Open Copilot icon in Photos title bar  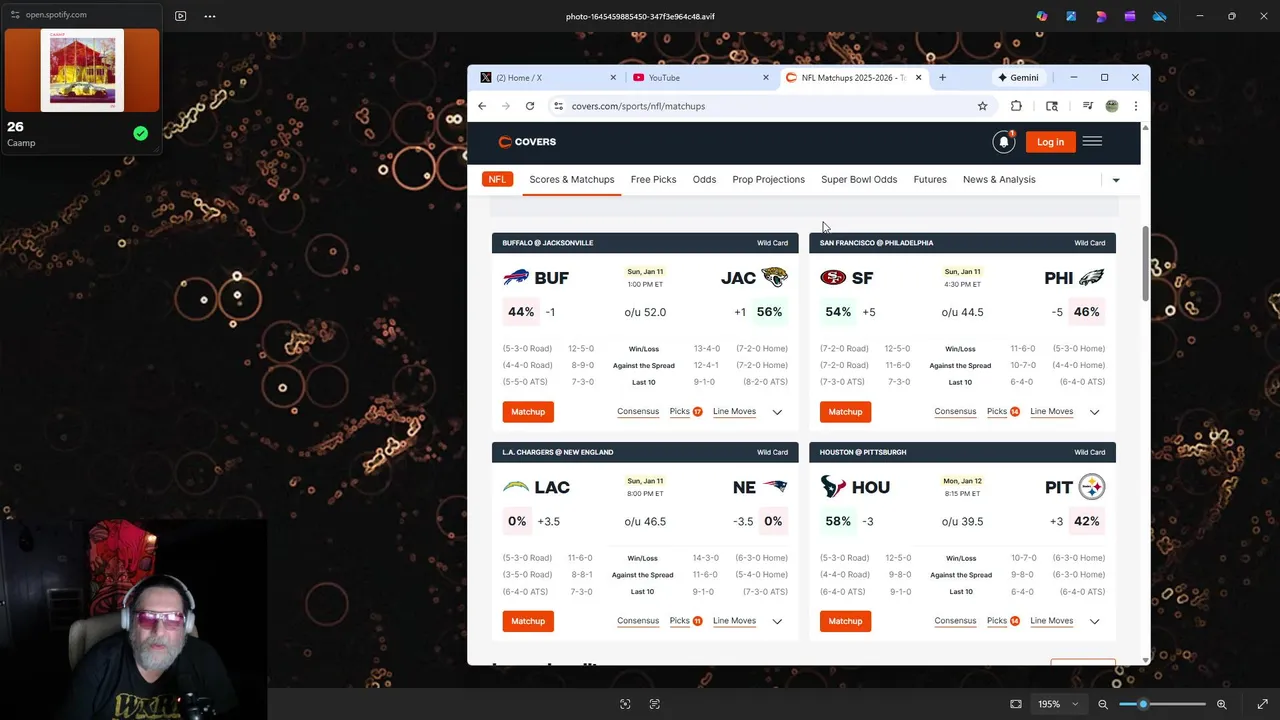tap(1042, 16)
